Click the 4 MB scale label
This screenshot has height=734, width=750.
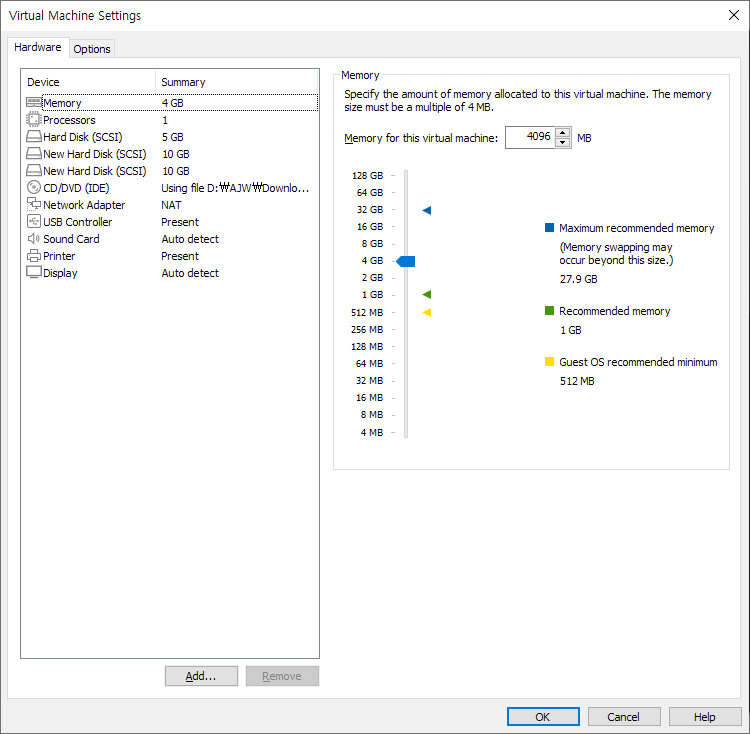pos(372,432)
